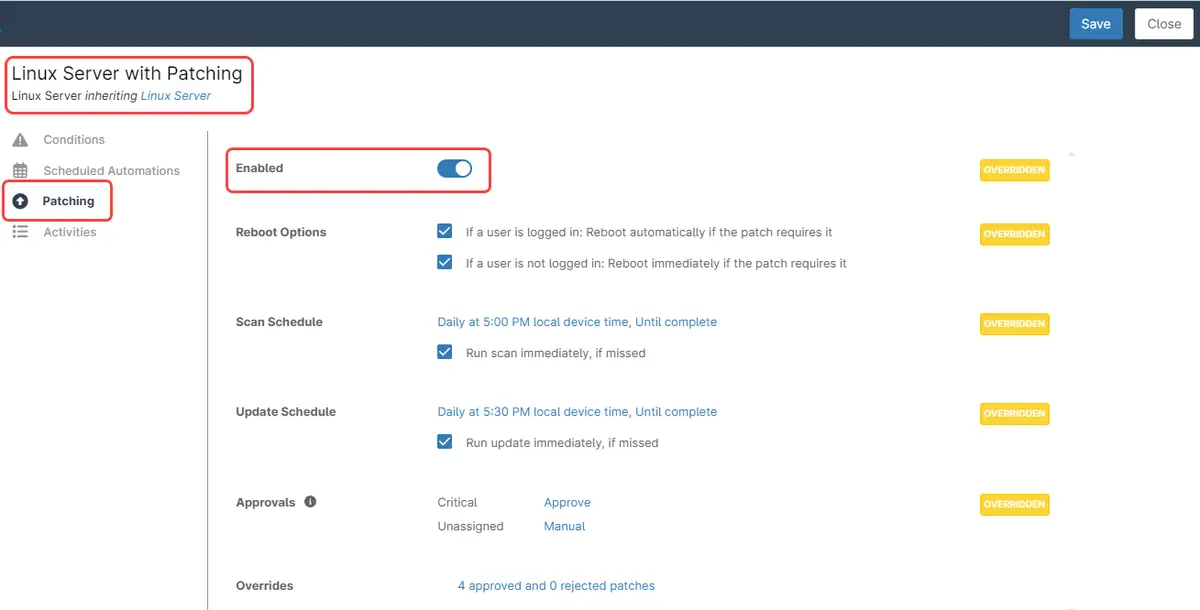The image size is (1200, 610).
Task: Click the Scheduled Automations calendar icon
Action: tap(20, 171)
